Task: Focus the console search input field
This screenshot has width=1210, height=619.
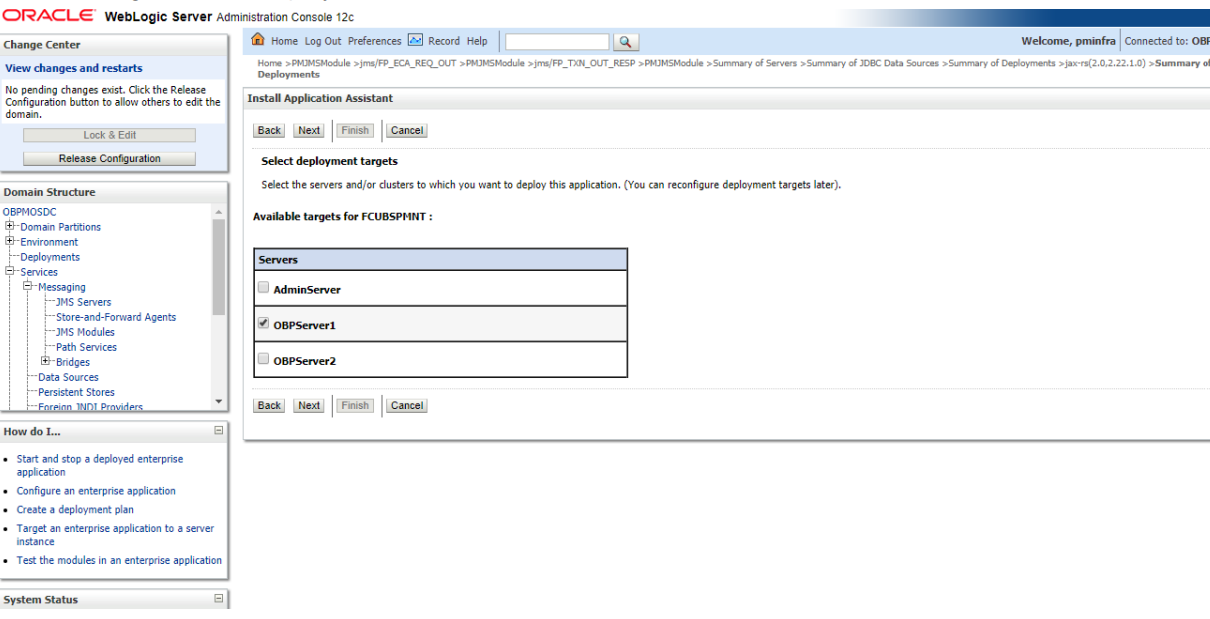Action: (x=557, y=42)
